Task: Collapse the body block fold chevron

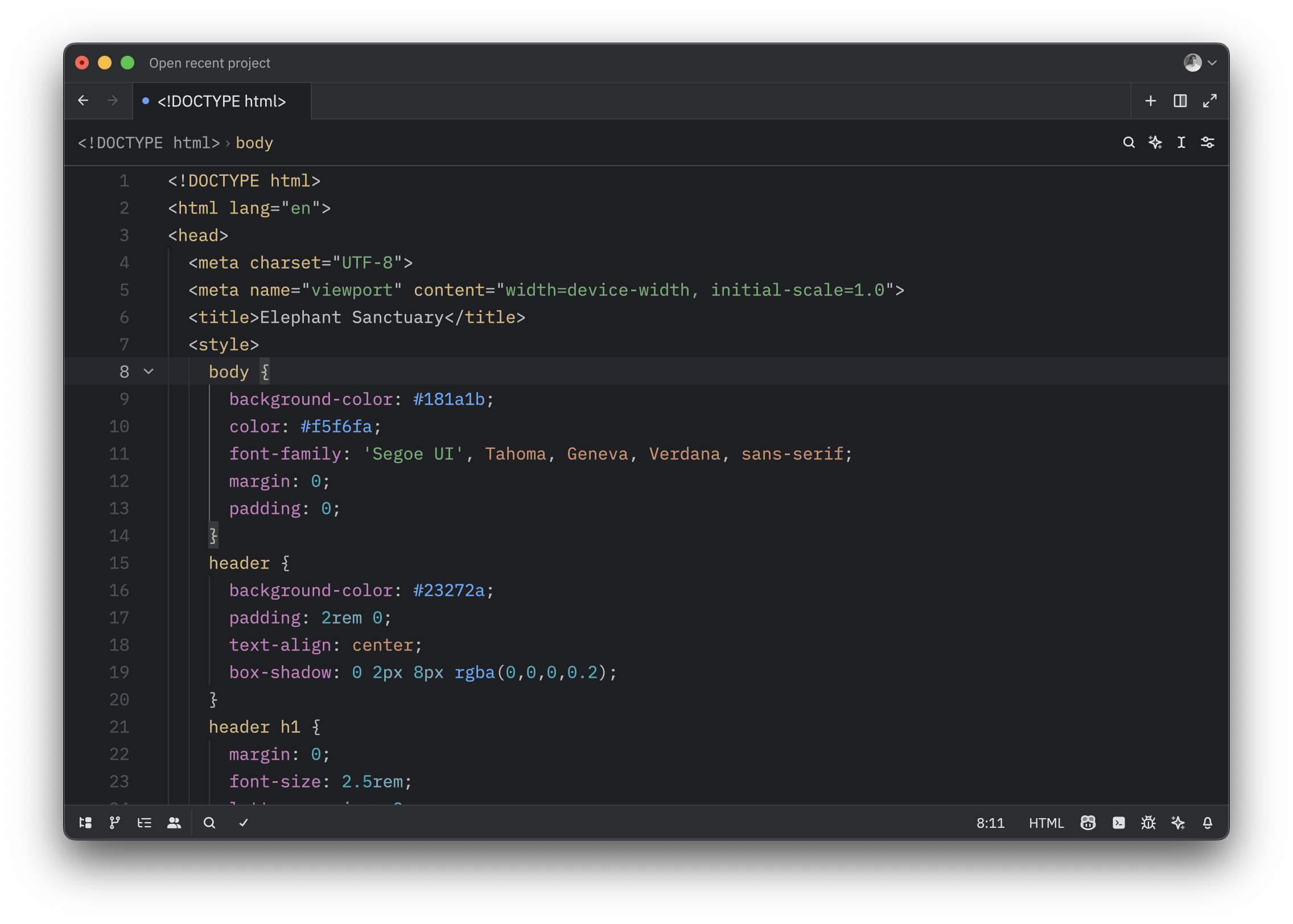Action: point(149,372)
